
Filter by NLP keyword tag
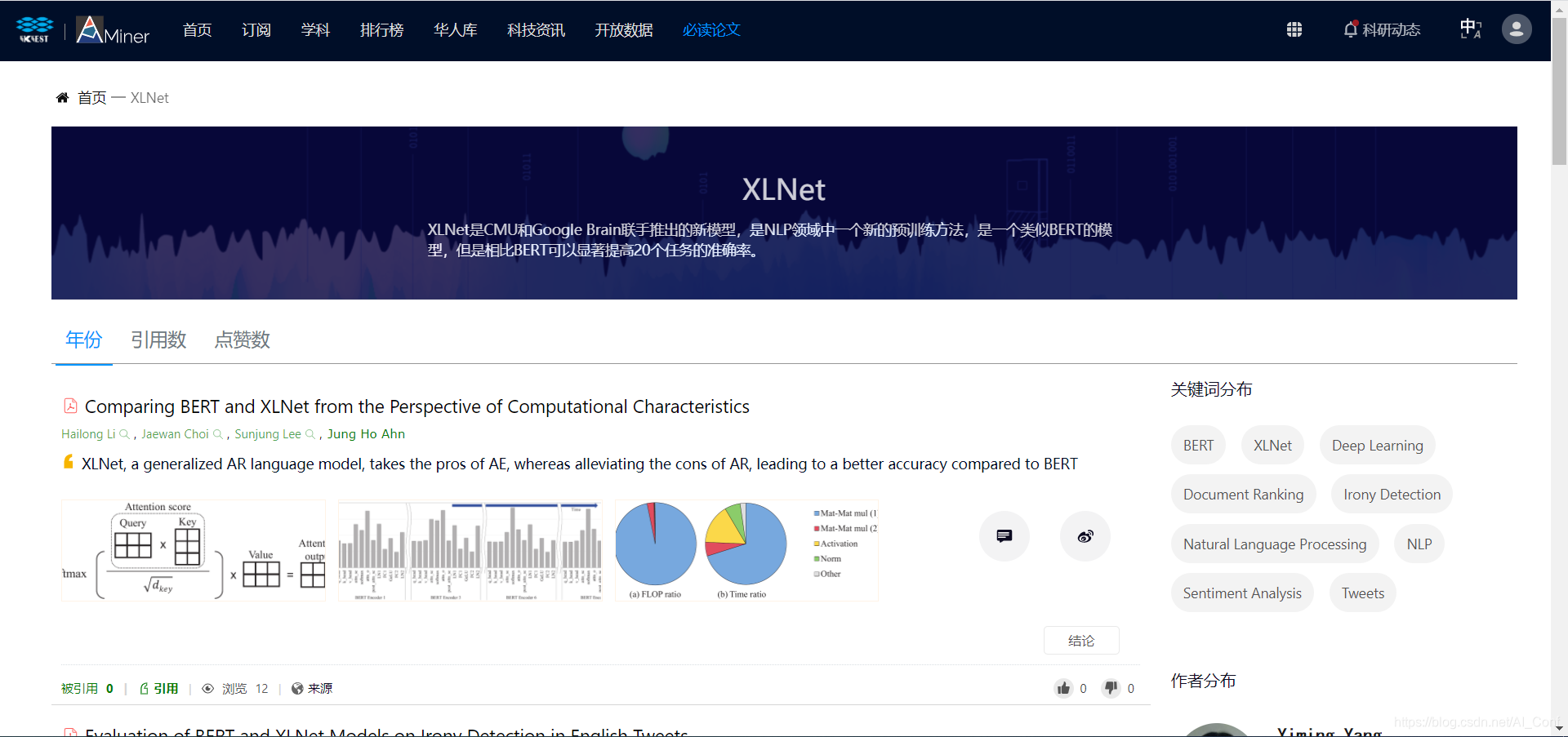tap(1419, 544)
